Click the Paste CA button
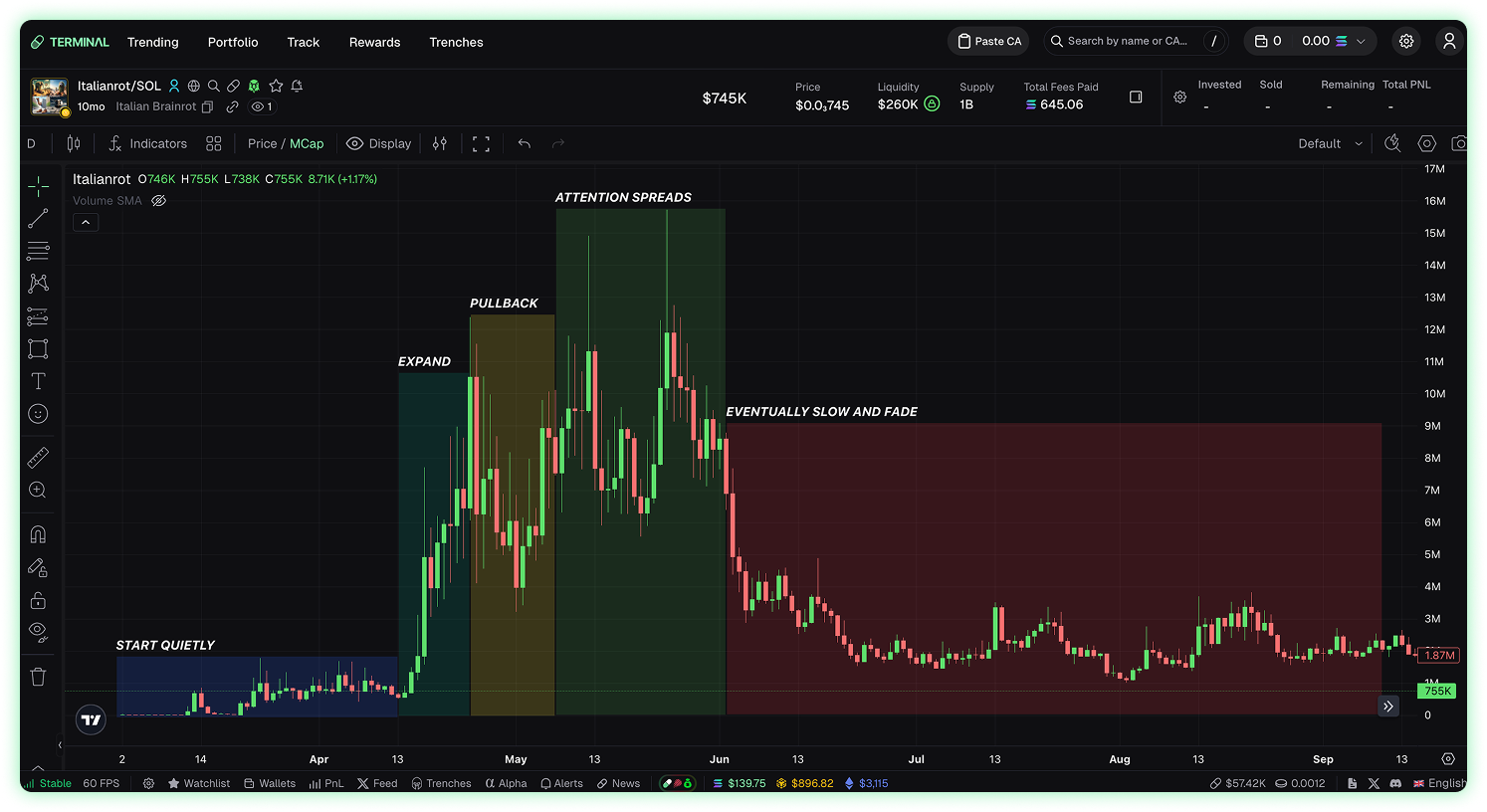The image size is (1487, 812). (989, 42)
